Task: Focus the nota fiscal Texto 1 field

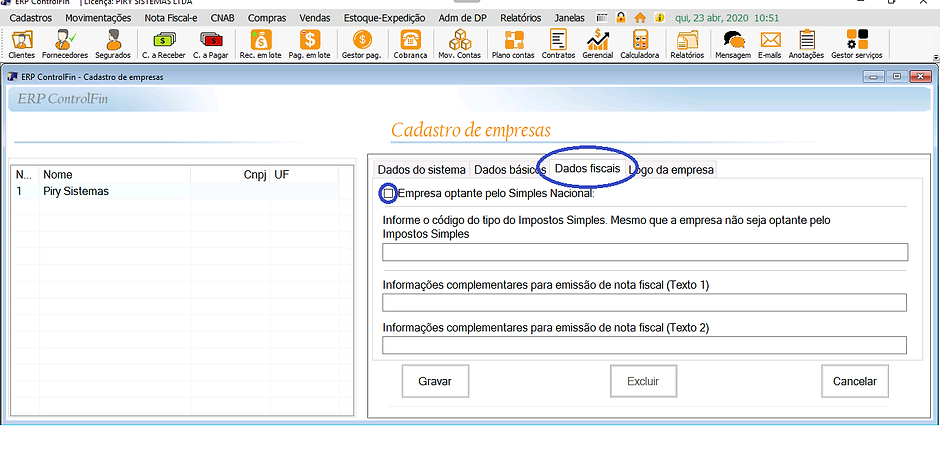Action: 644,303
